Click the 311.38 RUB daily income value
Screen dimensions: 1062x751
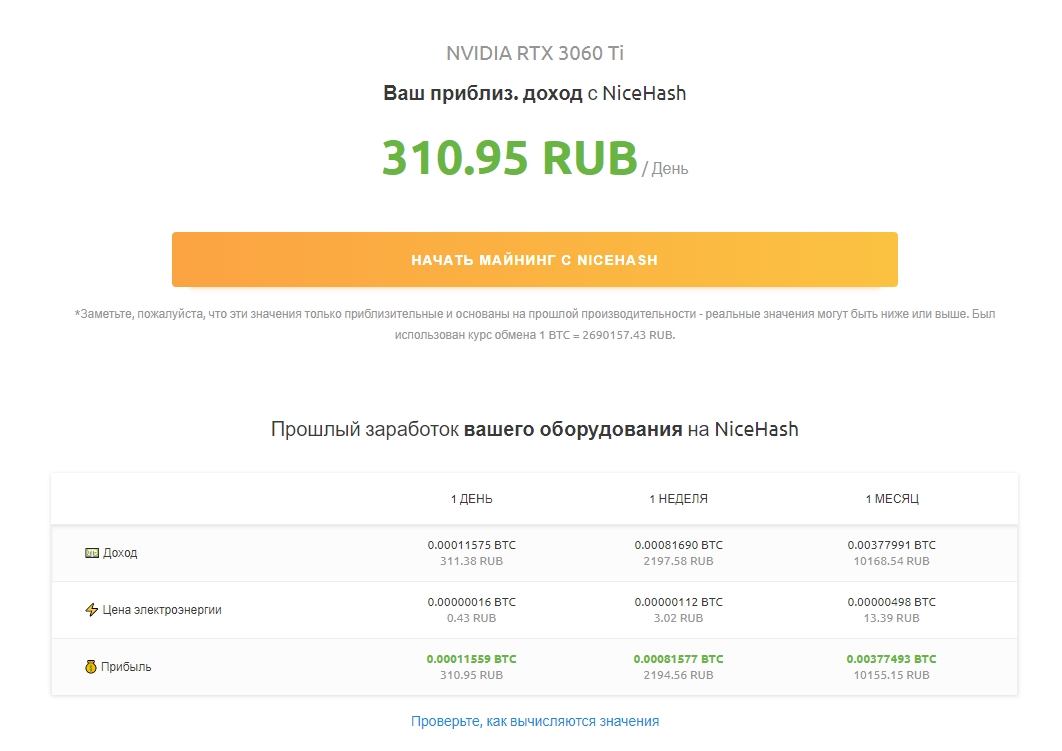[x=471, y=561]
